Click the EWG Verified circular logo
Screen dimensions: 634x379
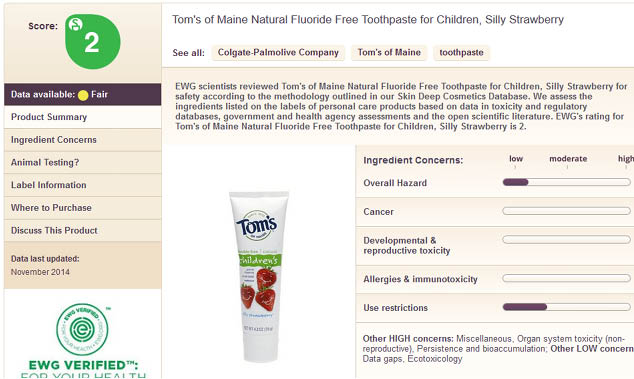click(82, 329)
